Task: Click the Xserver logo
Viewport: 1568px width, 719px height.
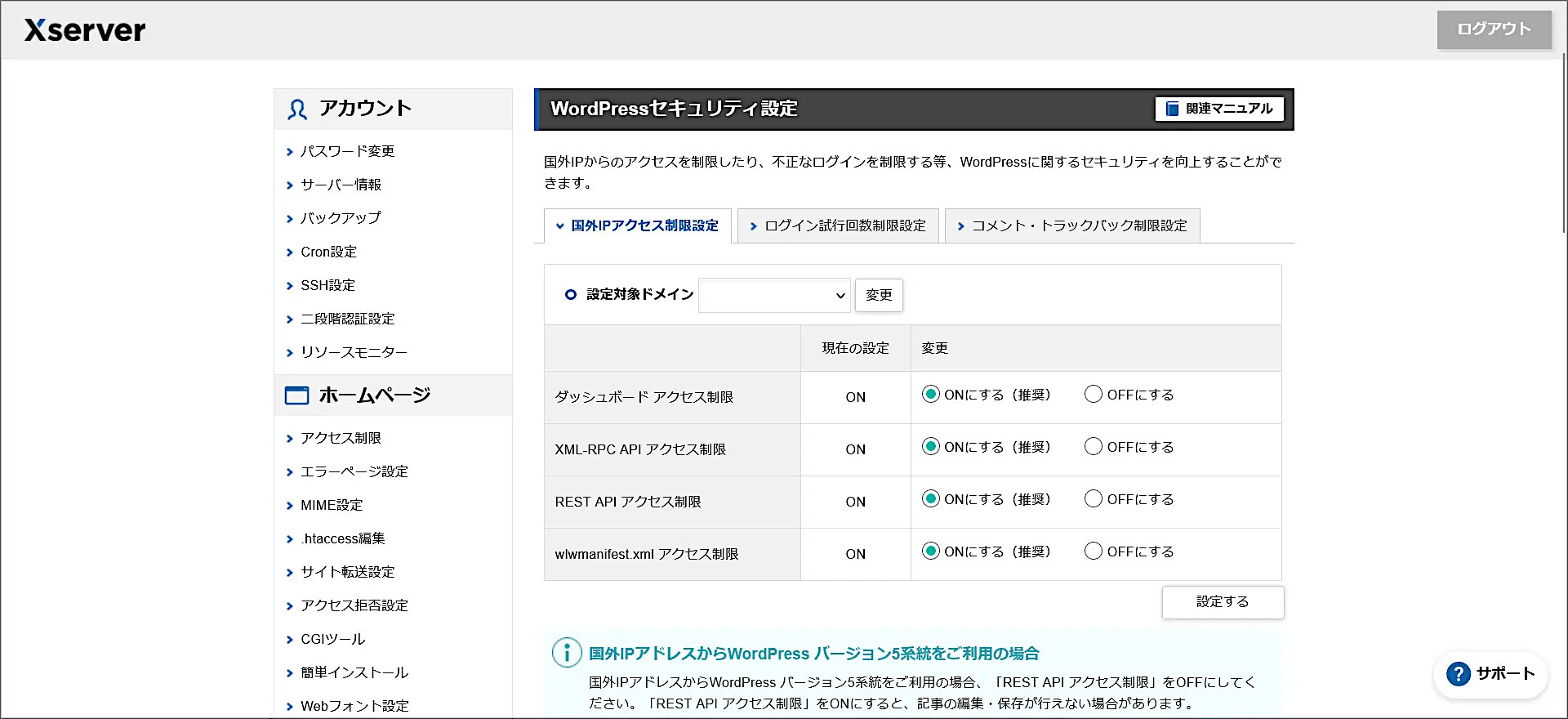Action: point(85,30)
